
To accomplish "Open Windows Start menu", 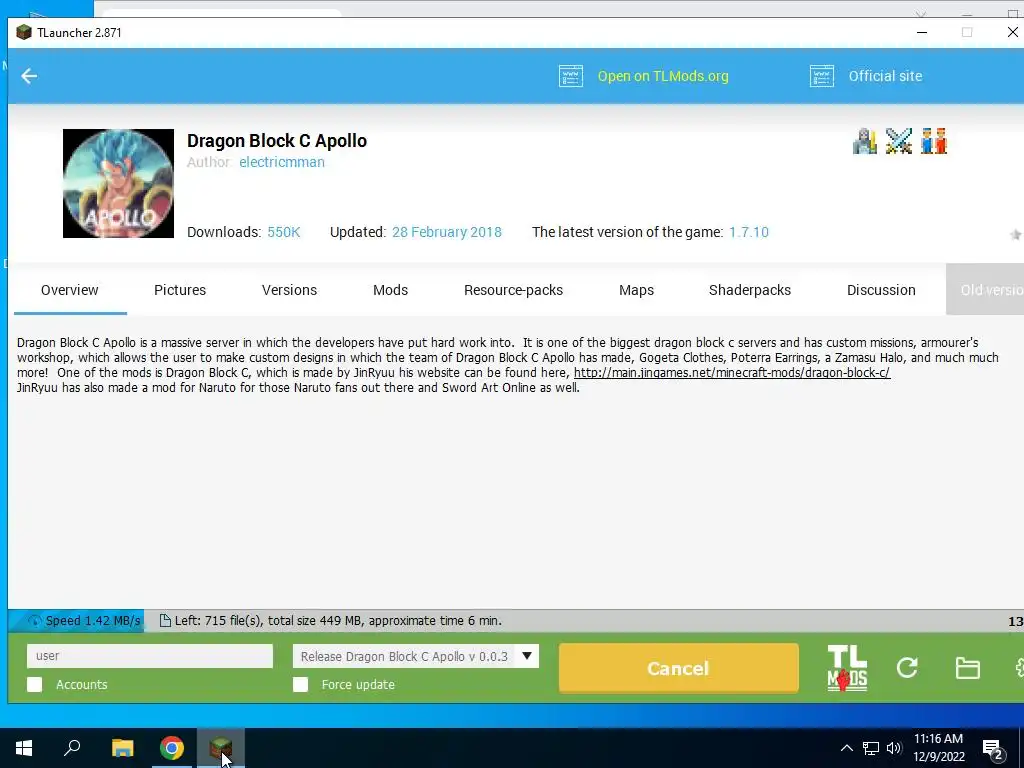I will click(24, 748).
